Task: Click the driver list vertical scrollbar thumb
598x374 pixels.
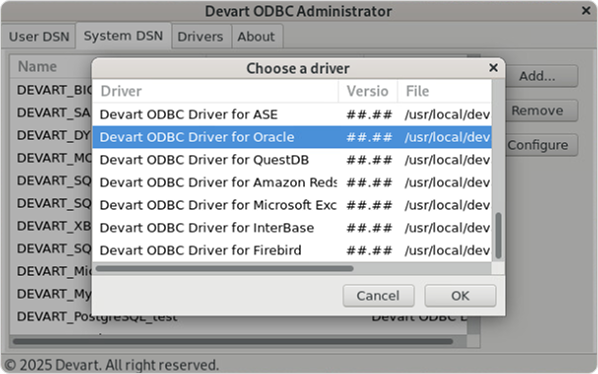Action: [x=498, y=236]
